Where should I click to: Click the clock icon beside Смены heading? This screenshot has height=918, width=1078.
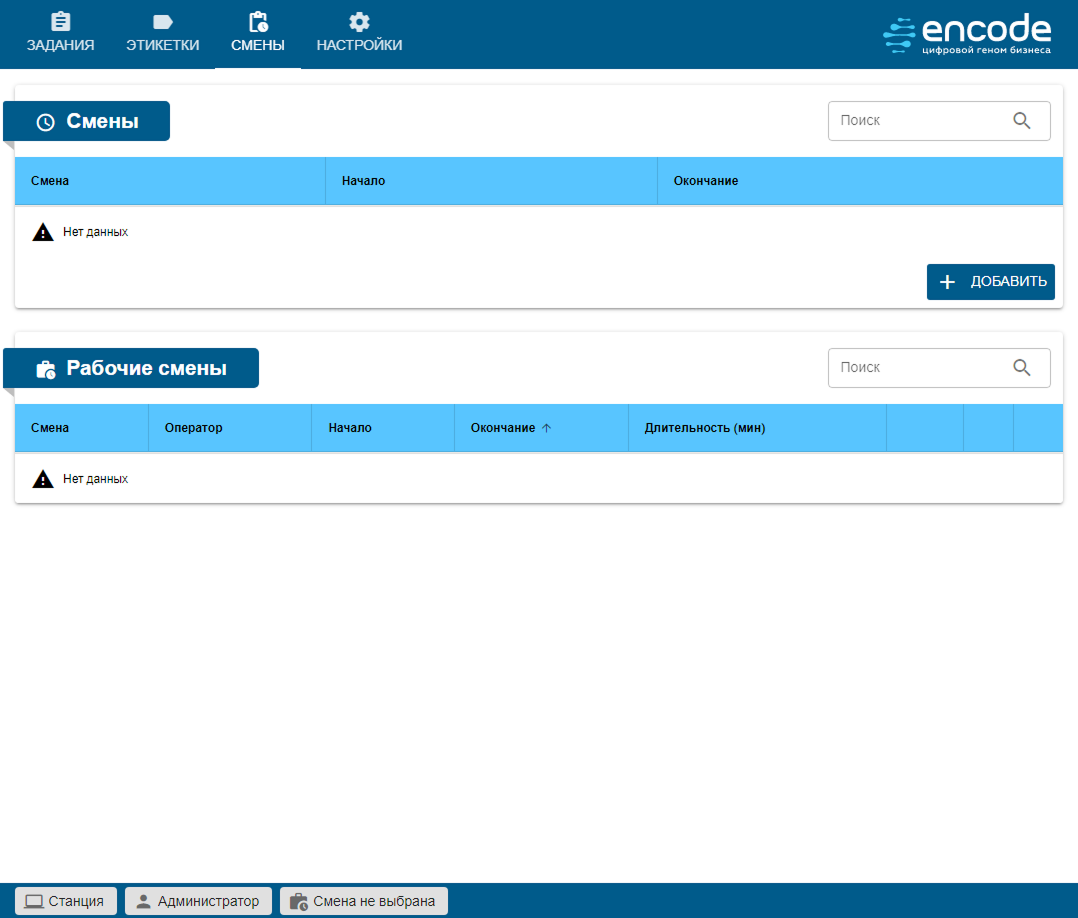[45, 122]
